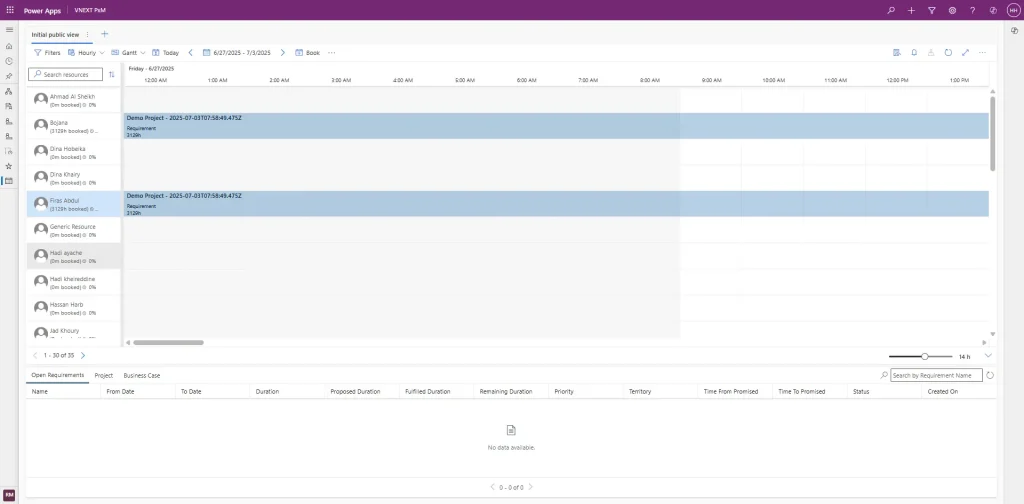Open the advanced filter funnel in header
The width and height of the screenshot is (1024, 504).
(x=931, y=10)
